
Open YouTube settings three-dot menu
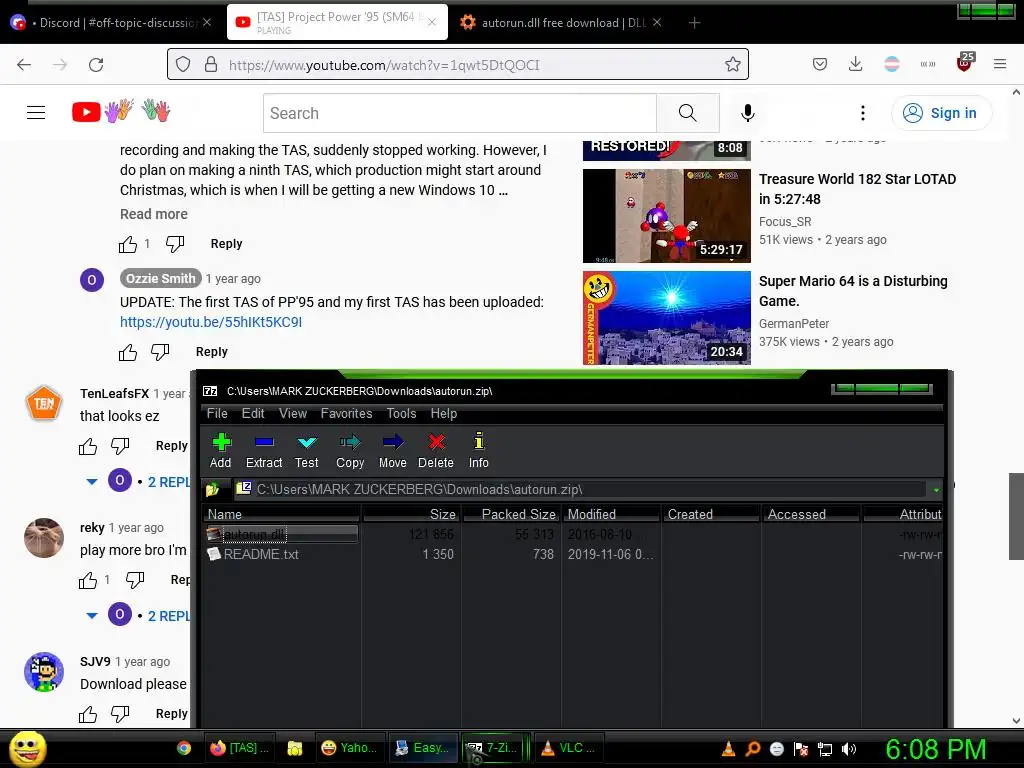(x=863, y=113)
